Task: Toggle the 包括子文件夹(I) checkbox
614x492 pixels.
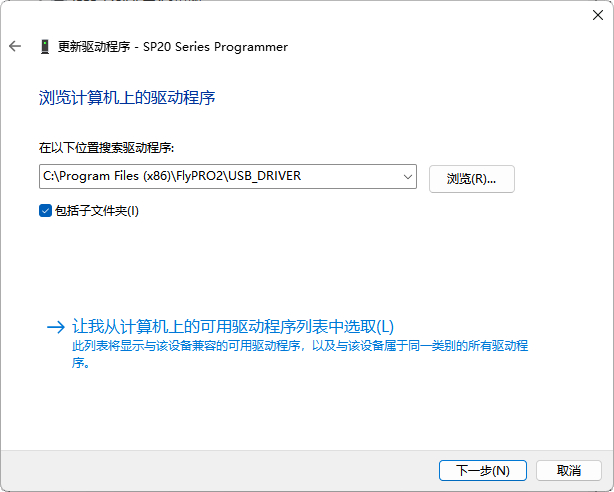Action: tap(45, 211)
